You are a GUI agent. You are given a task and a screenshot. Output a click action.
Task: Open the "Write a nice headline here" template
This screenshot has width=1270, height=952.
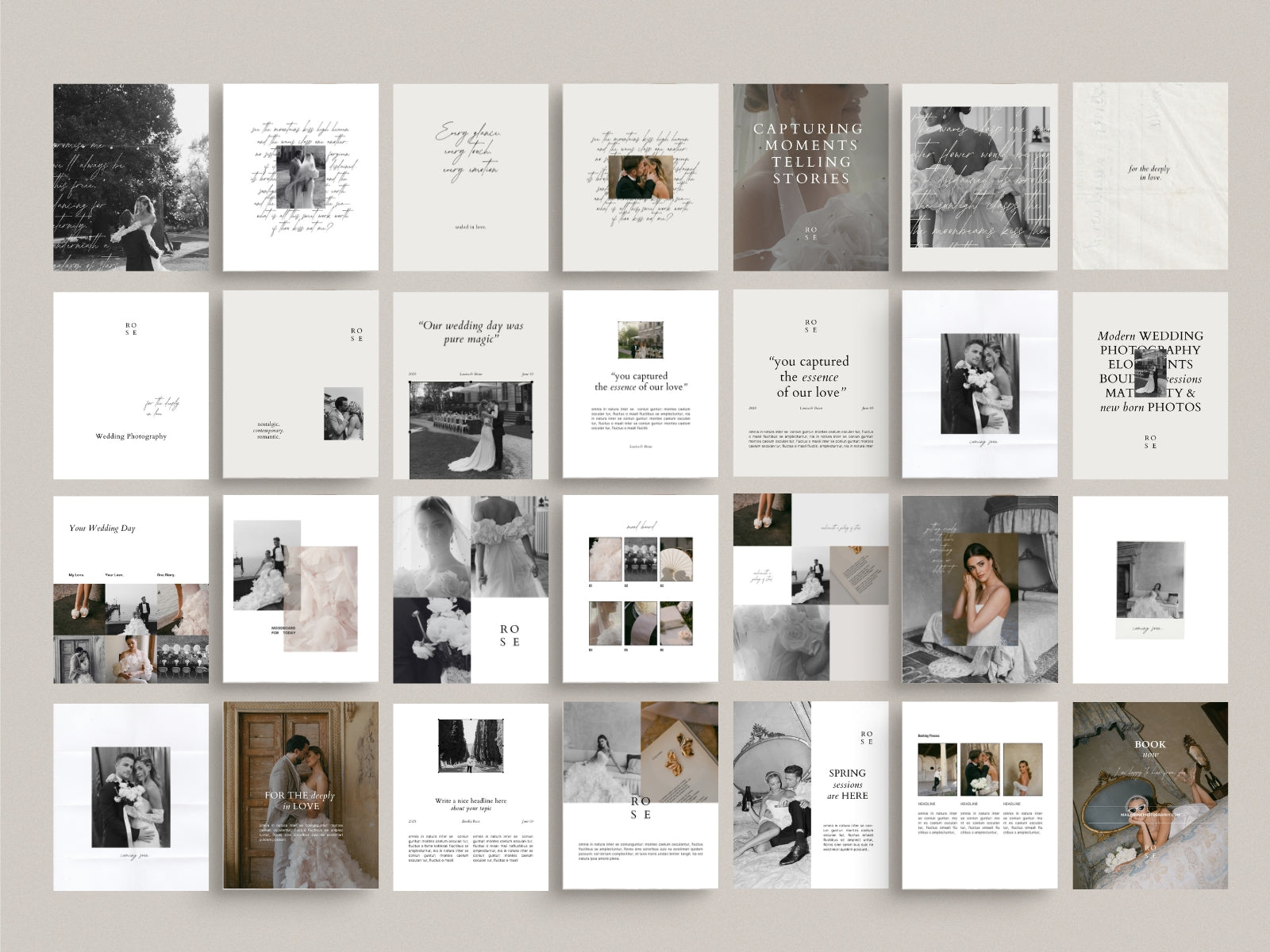pos(471,796)
